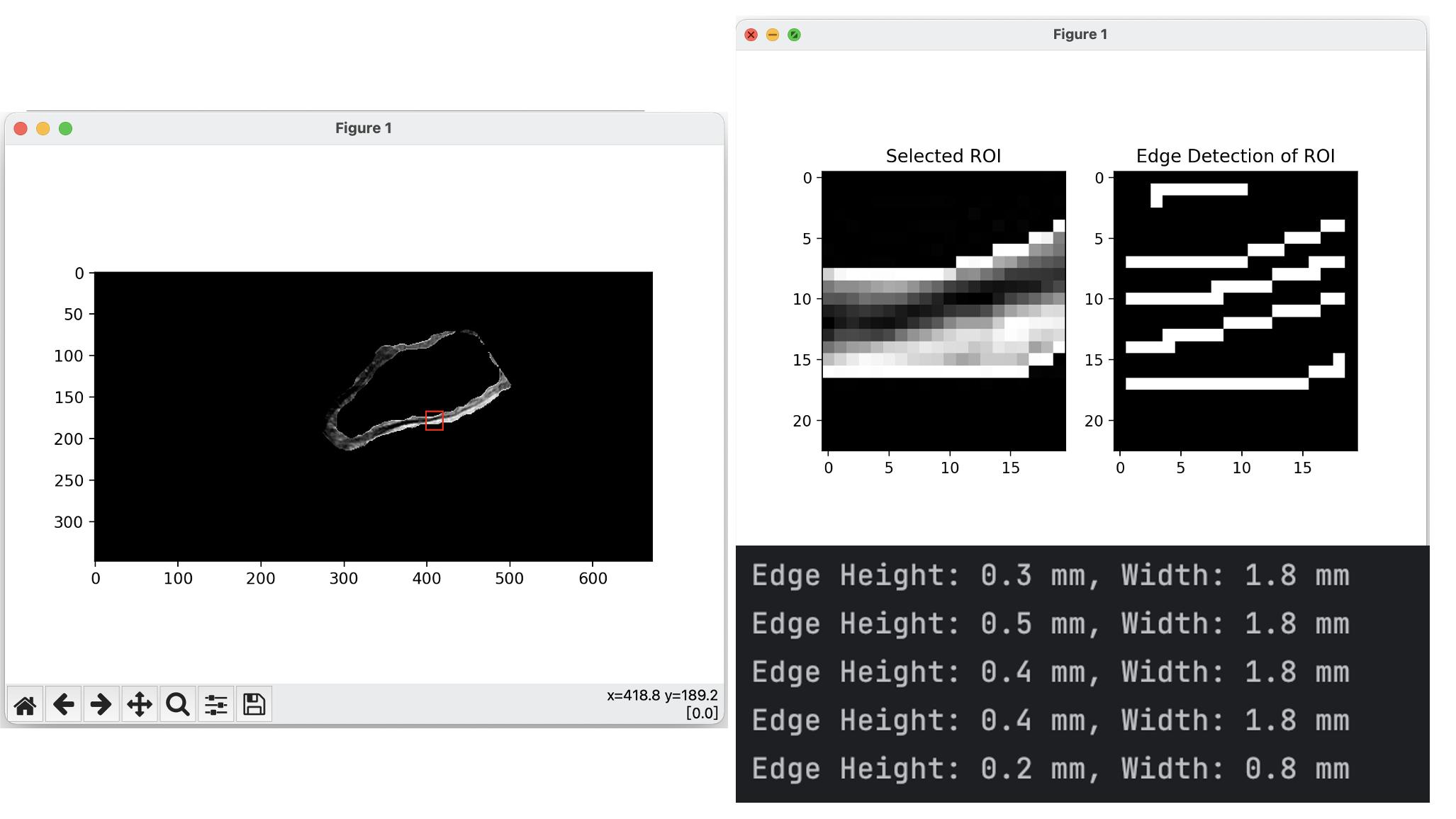Click the left window Figure 1 title
This screenshot has height=819, width=1456.
364,128
